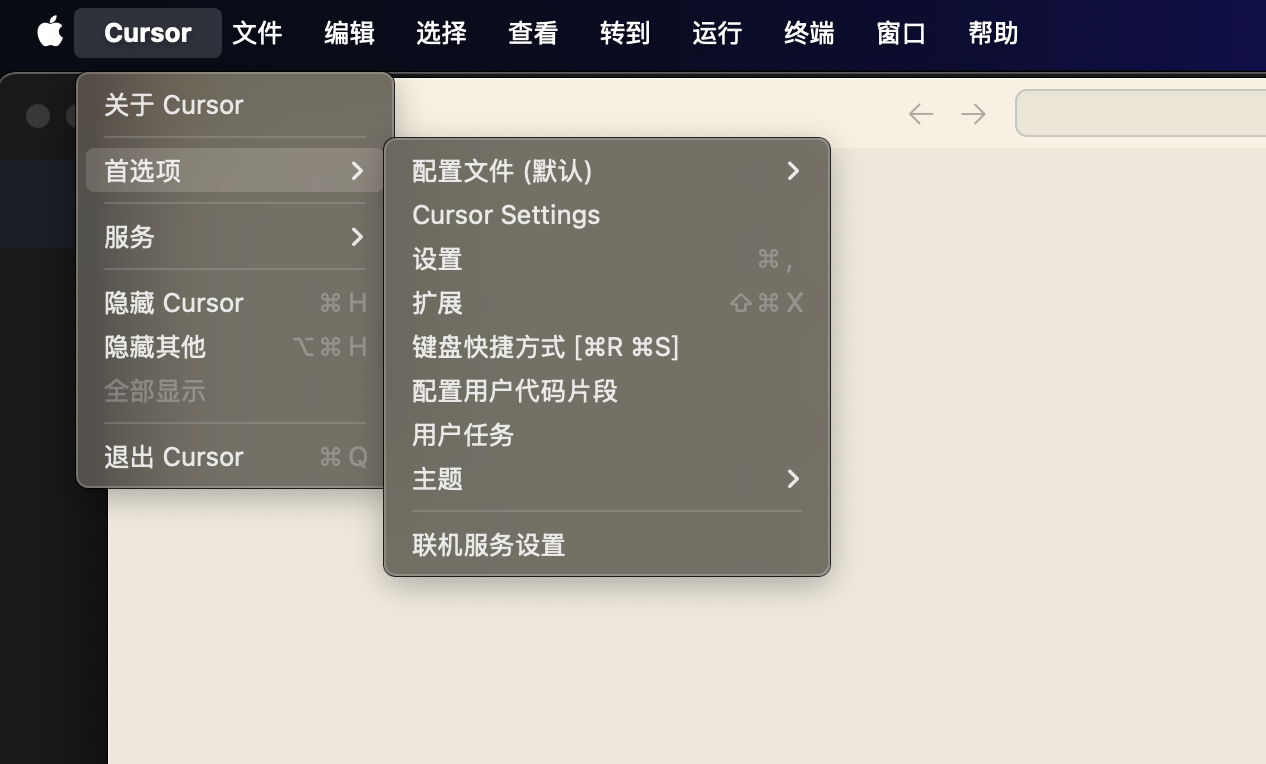Open the 转到 menu
1266x764 pixels.
point(626,33)
